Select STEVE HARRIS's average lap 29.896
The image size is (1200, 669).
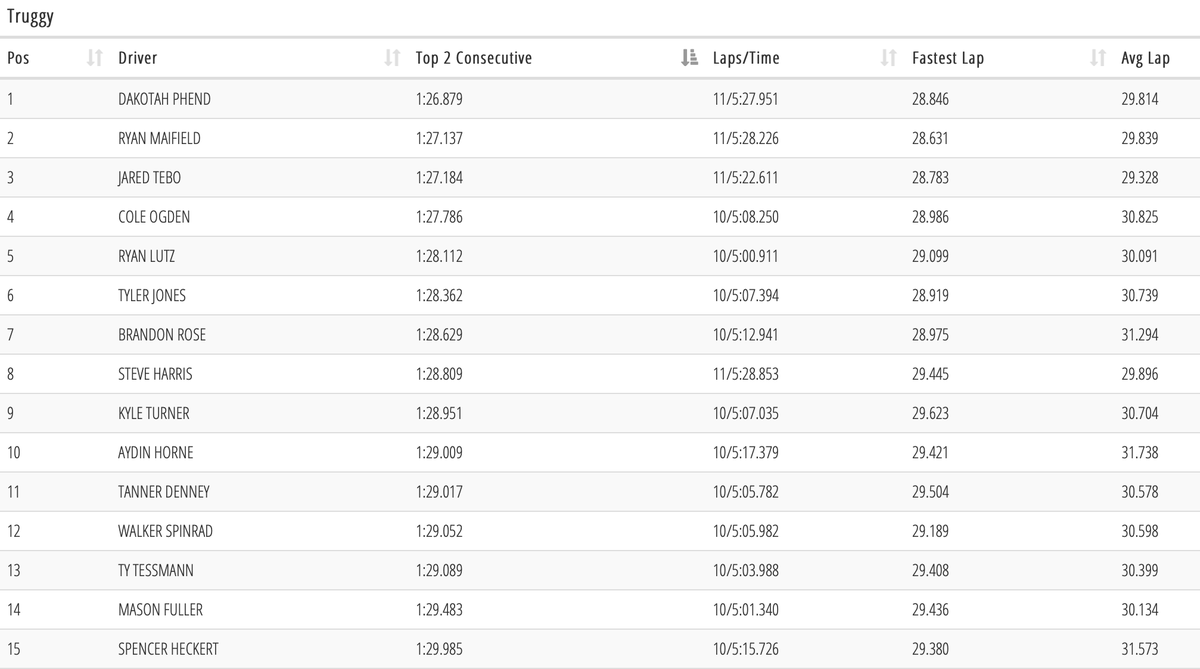pos(1140,374)
